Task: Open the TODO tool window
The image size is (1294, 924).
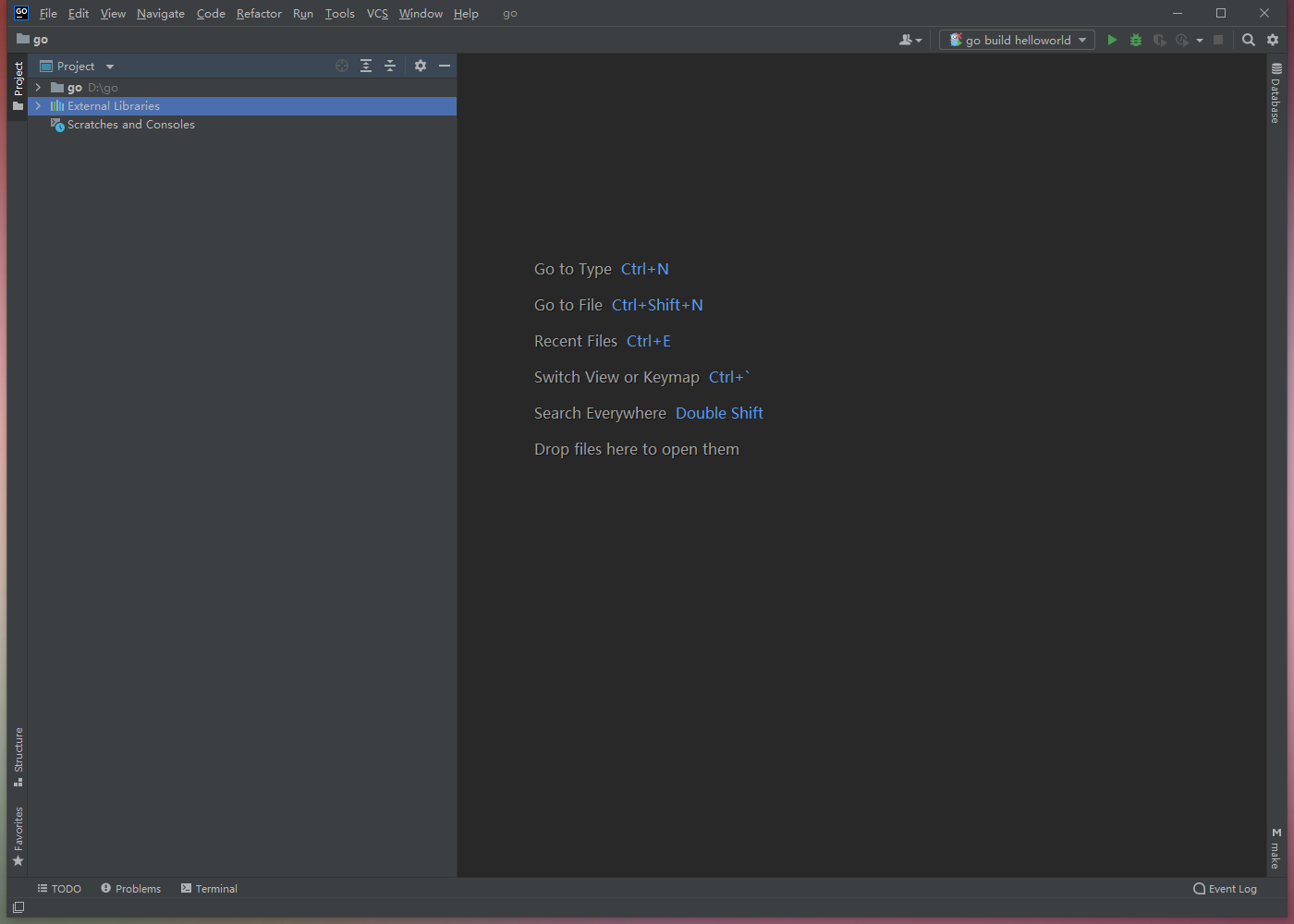Action: 59,889
